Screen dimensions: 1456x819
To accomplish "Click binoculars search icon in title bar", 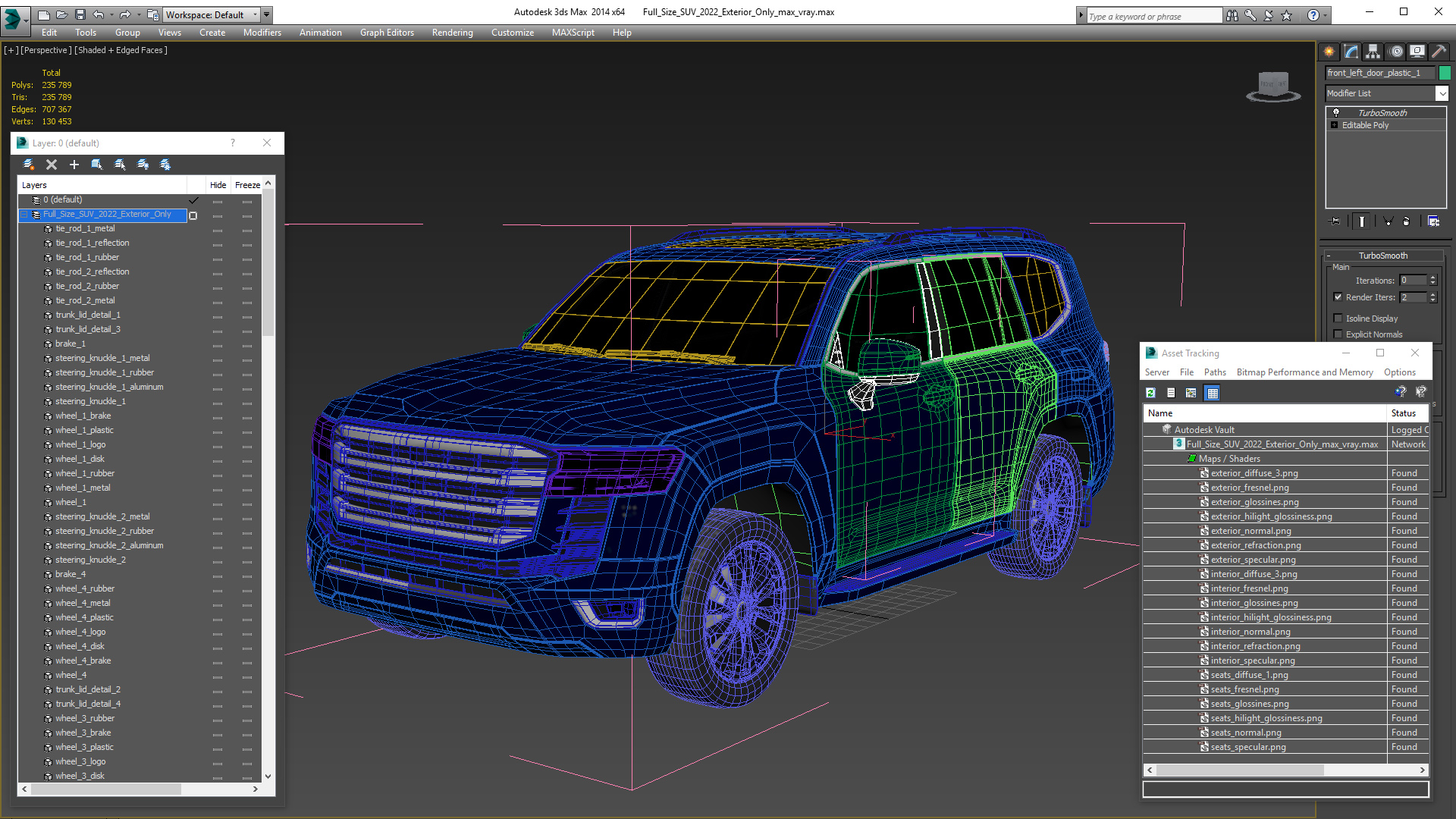I will (x=1232, y=15).
